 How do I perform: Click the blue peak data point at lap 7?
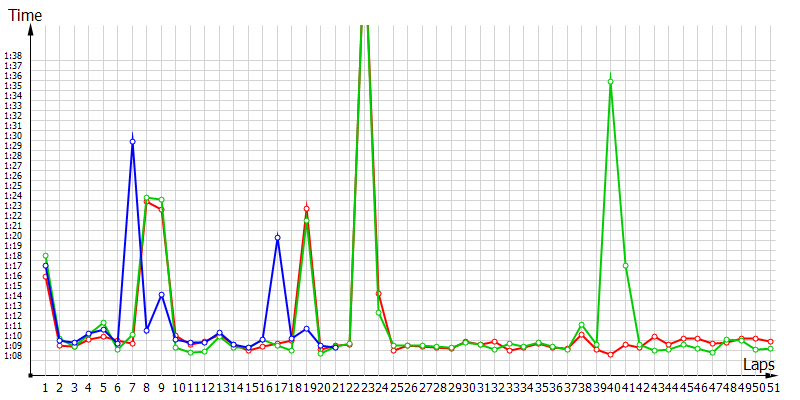[132, 142]
